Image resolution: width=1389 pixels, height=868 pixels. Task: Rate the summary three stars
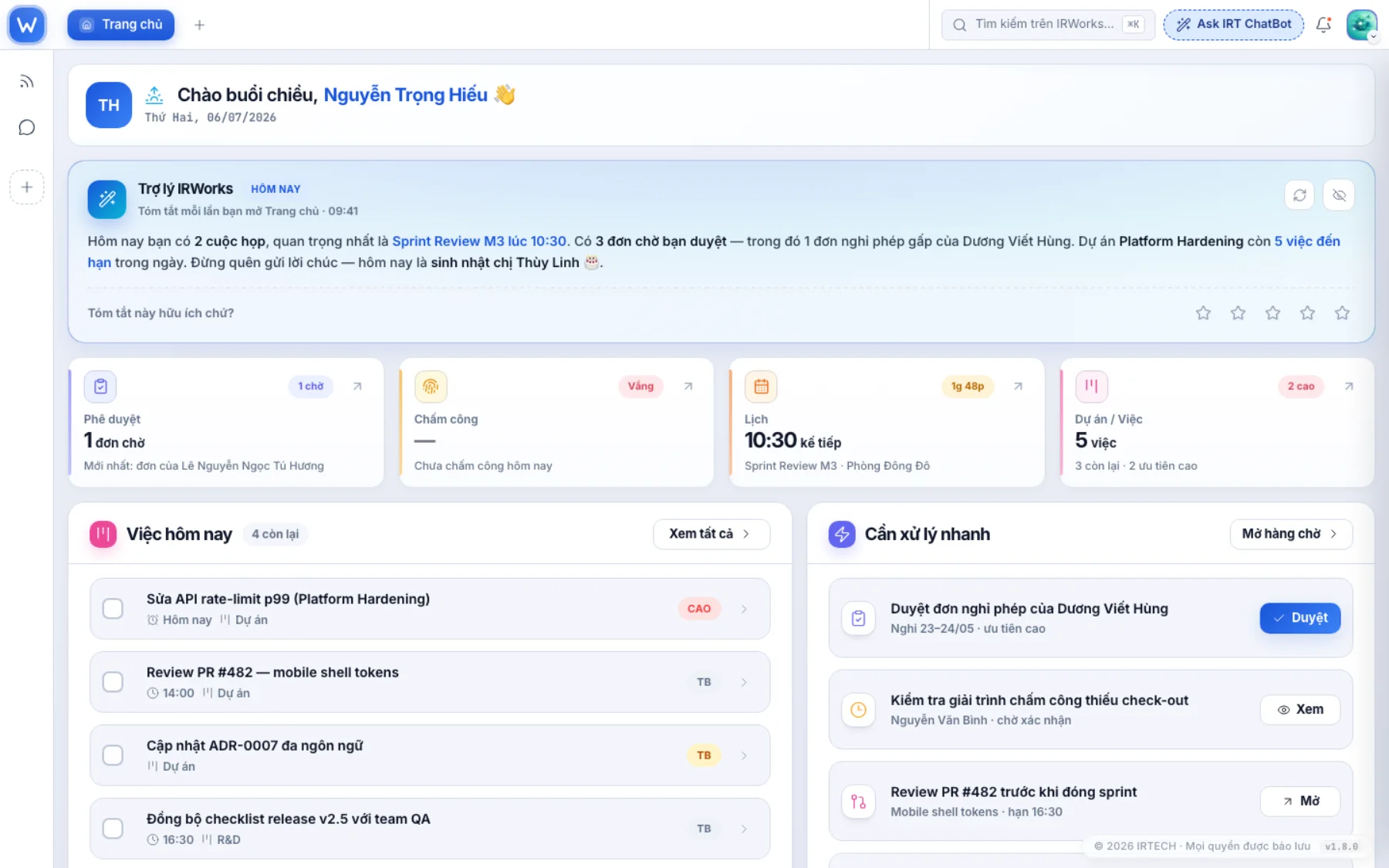pyautogui.click(x=1272, y=312)
